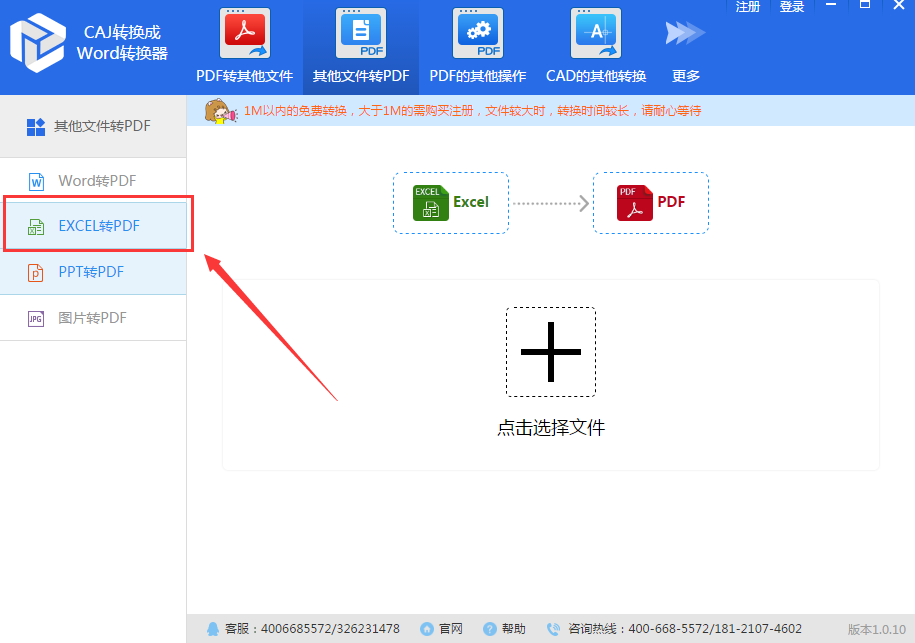Select PPT转PDF in the sidebar
This screenshot has width=915, height=643.
tap(93, 272)
